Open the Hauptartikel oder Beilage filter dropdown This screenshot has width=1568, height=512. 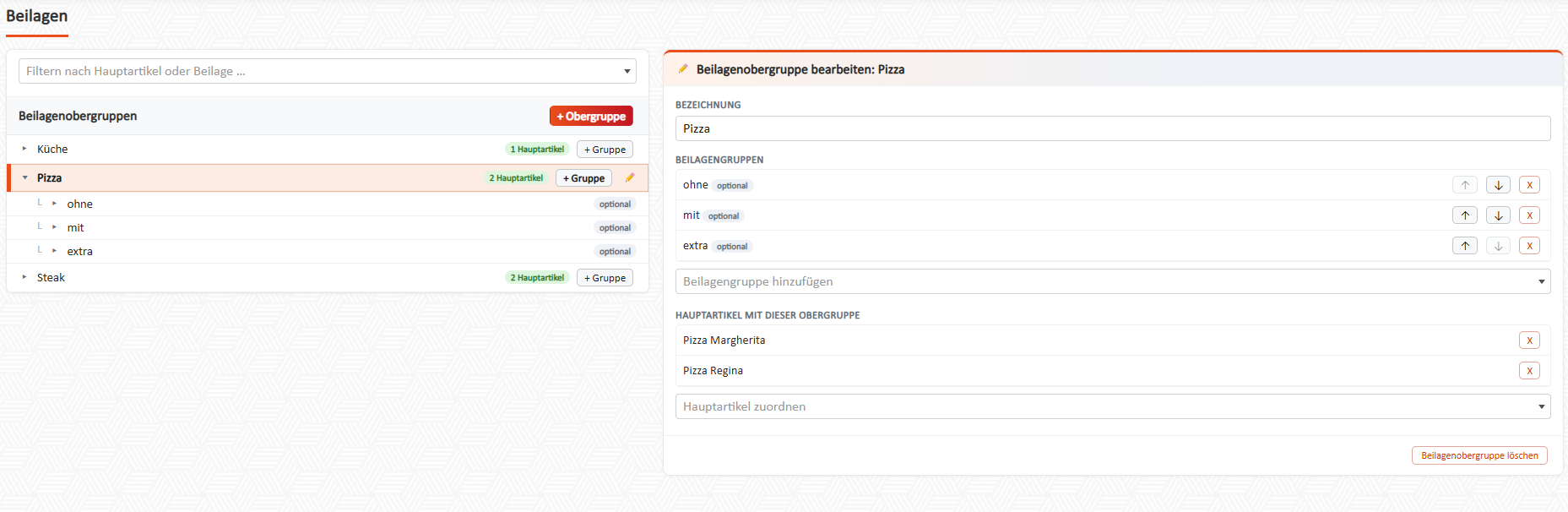coord(328,71)
